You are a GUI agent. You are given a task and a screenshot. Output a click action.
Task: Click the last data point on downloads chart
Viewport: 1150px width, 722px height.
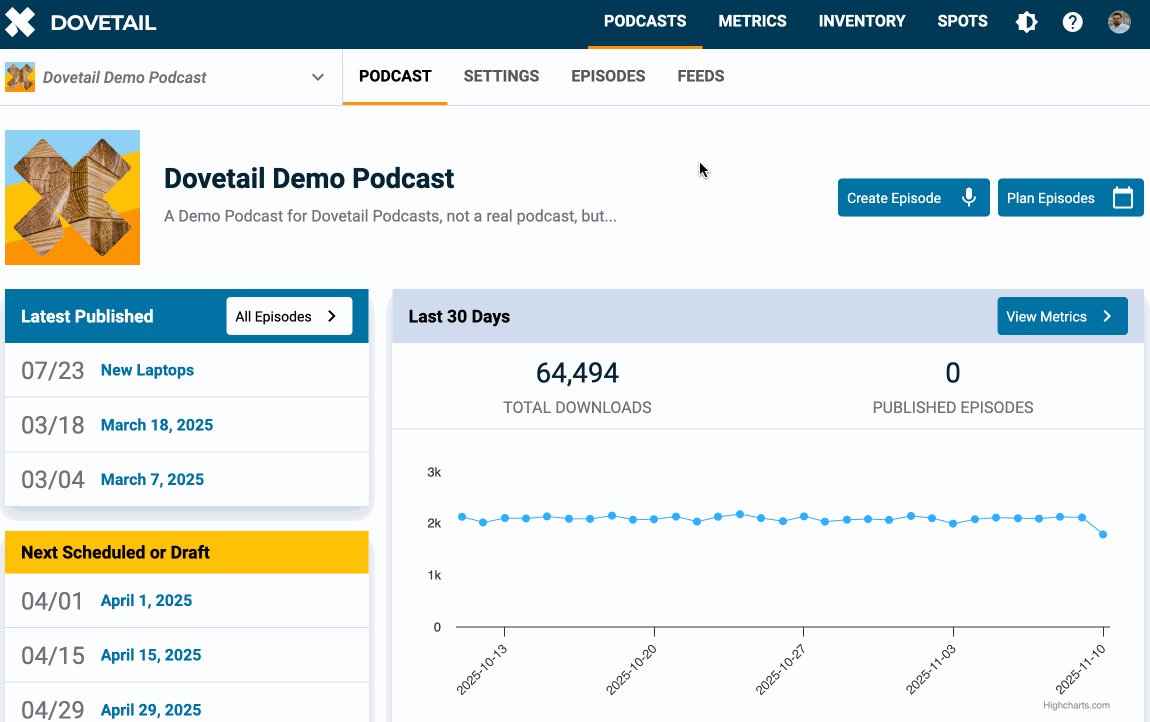click(1103, 534)
